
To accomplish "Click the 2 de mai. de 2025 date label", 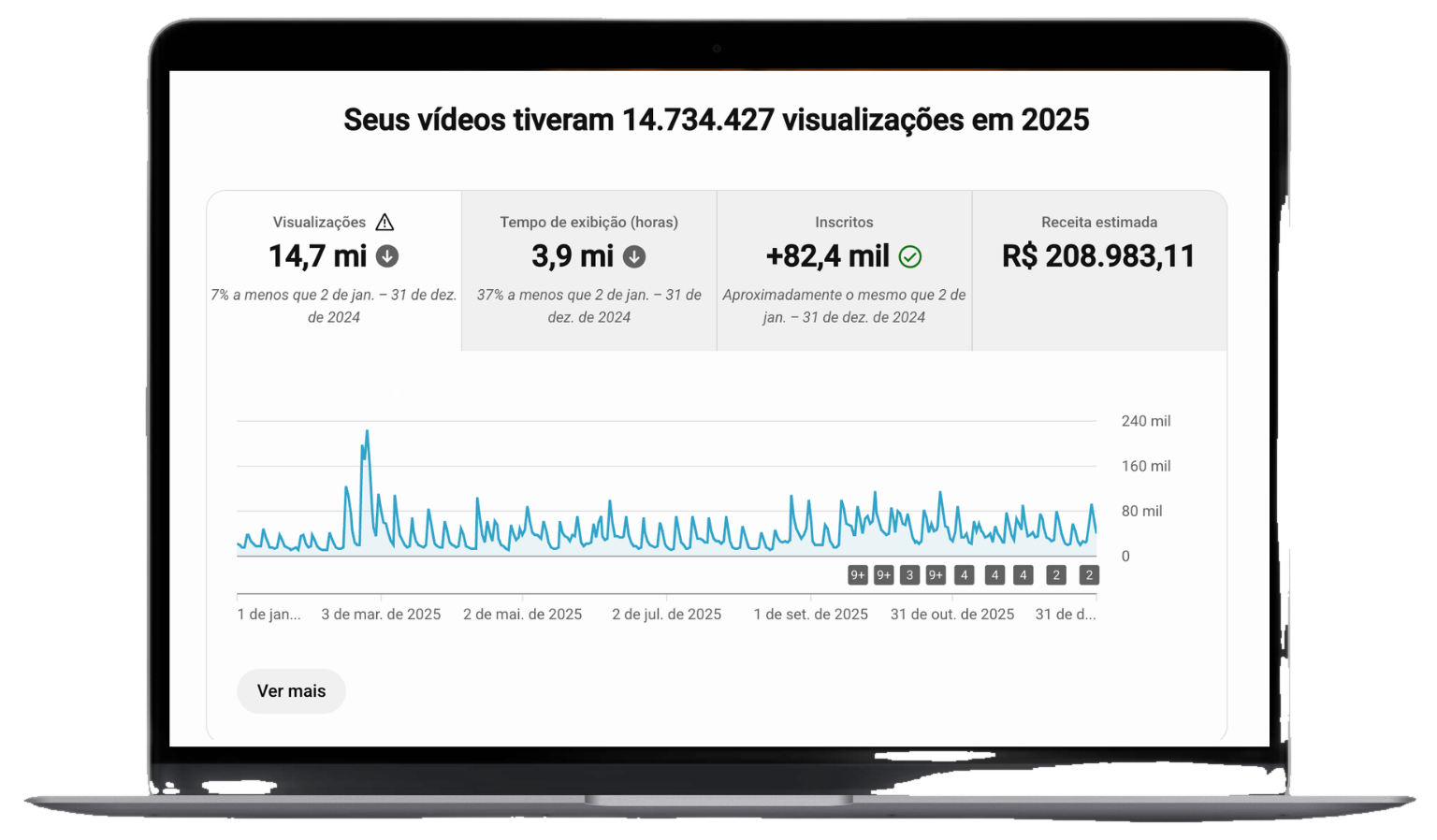I will (522, 615).
